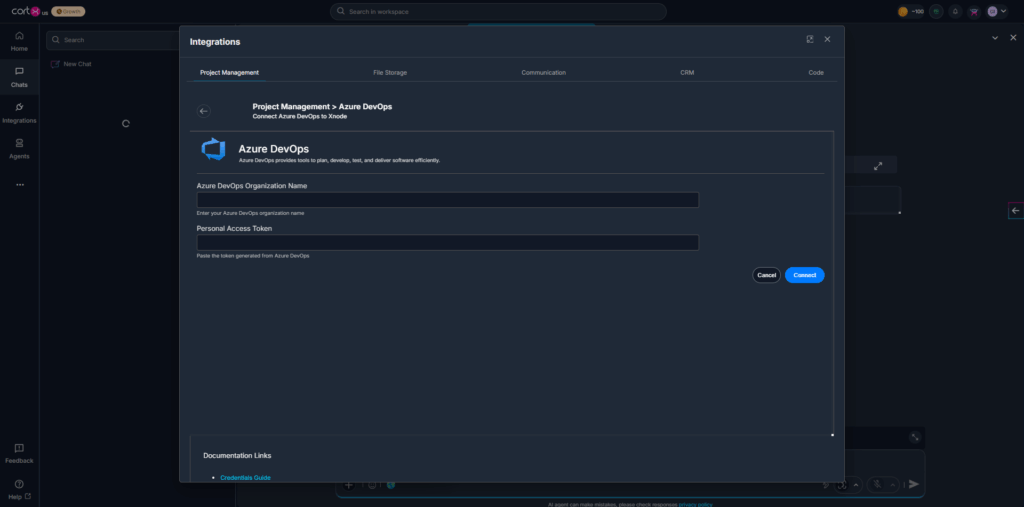This screenshot has height=507, width=1024.
Task: Click the Project Management > Azure DevOps breadcrumb
Action: (x=322, y=106)
